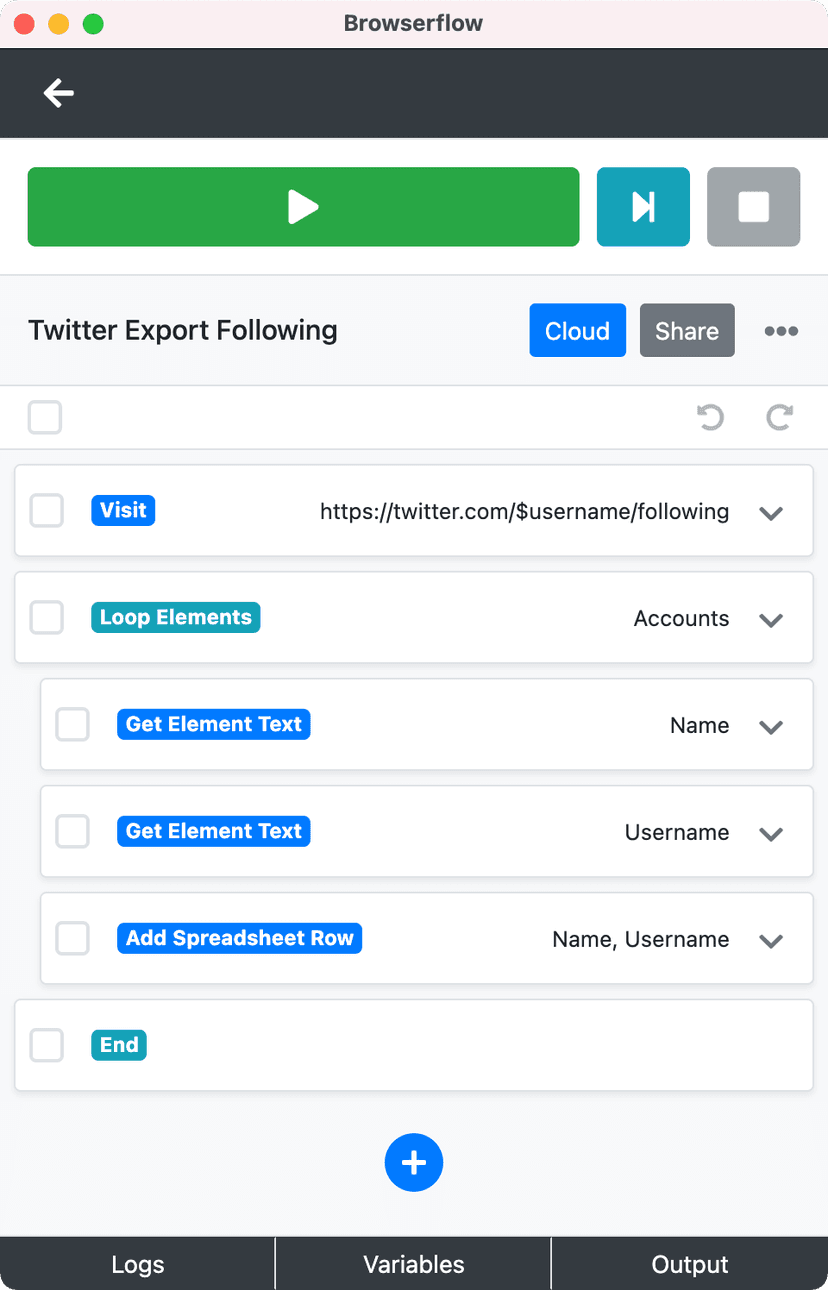The height and width of the screenshot is (1290, 828).
Task: Click the blue Cloud button
Action: click(x=577, y=331)
